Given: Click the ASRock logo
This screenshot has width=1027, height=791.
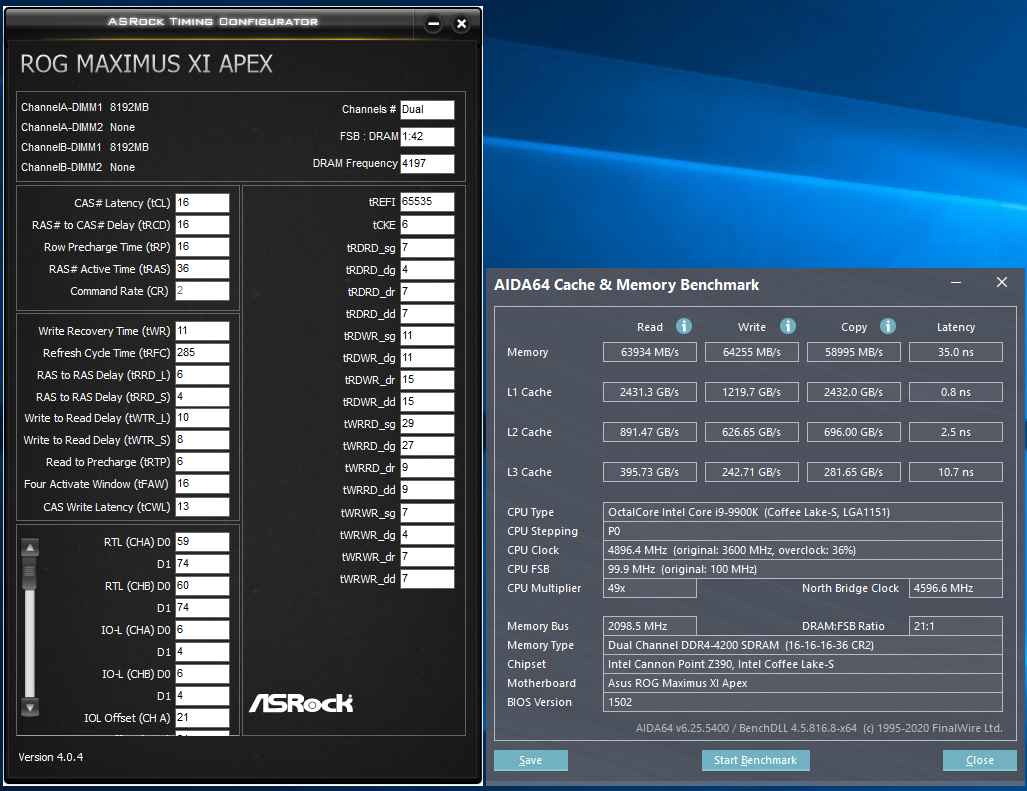Looking at the screenshot, I should point(301,703).
